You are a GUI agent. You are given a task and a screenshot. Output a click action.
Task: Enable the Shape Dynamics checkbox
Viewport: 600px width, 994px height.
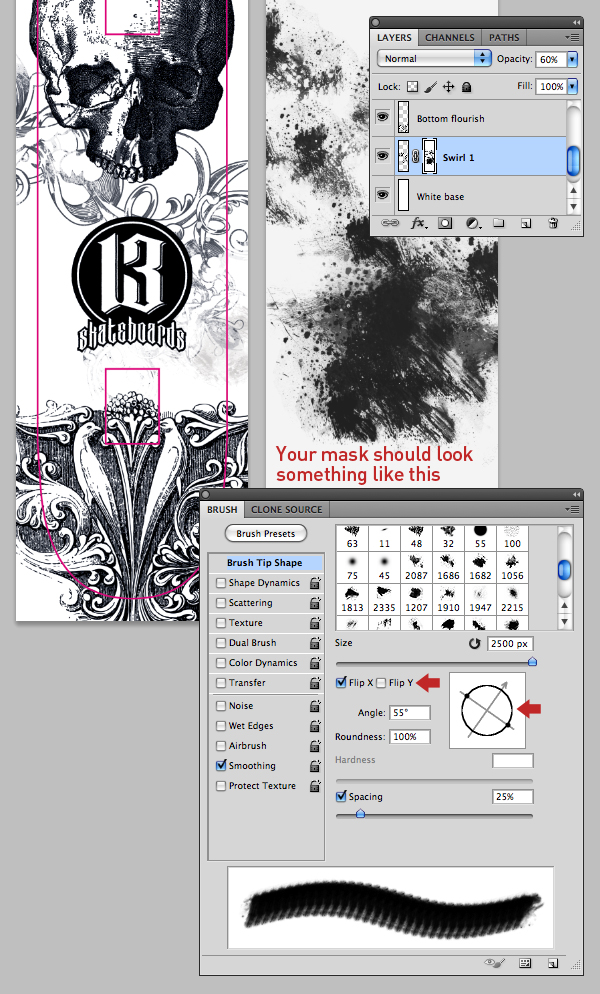click(x=221, y=583)
